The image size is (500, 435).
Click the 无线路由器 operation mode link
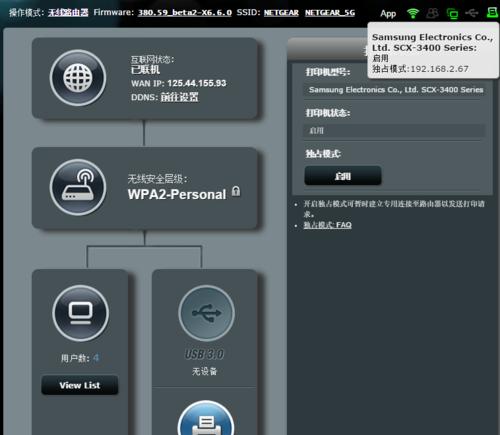68,13
